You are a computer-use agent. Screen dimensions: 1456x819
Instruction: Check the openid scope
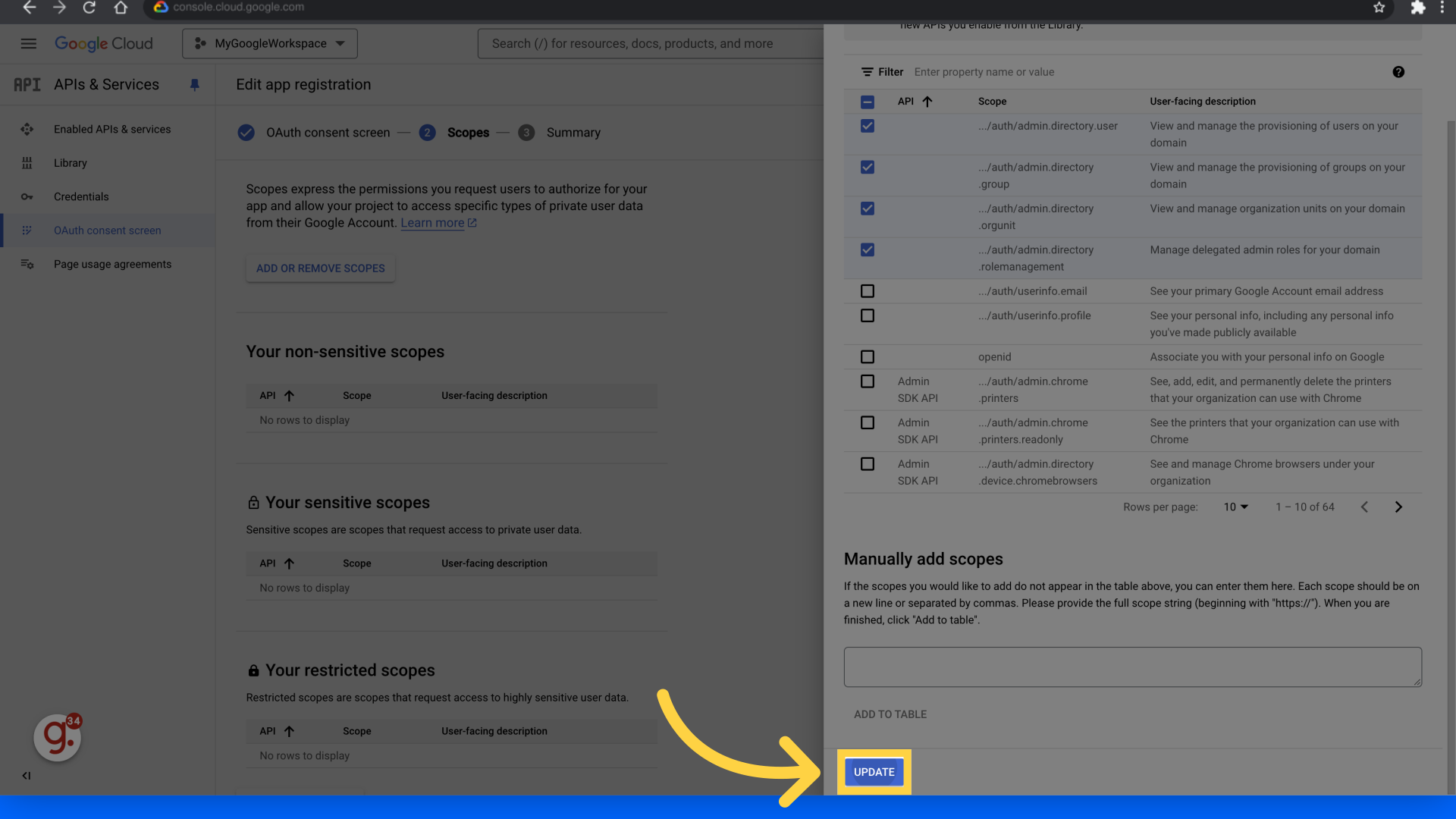coord(868,356)
